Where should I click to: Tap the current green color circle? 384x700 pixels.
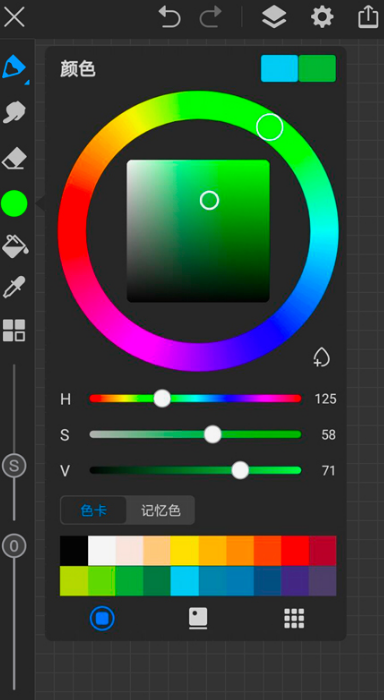pos(14,204)
